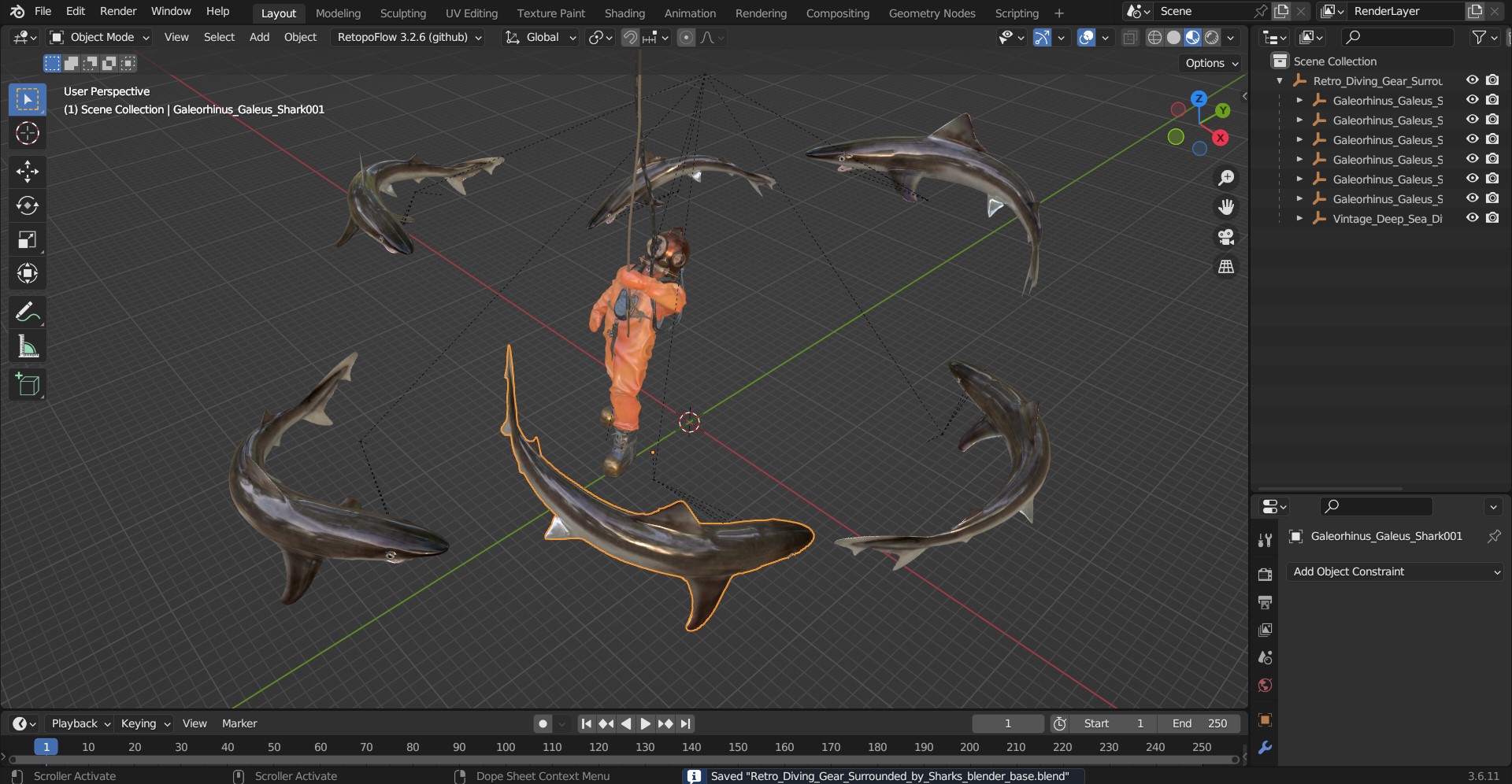Open the Object properties tab
The width and height of the screenshot is (1512, 784).
(1265, 719)
